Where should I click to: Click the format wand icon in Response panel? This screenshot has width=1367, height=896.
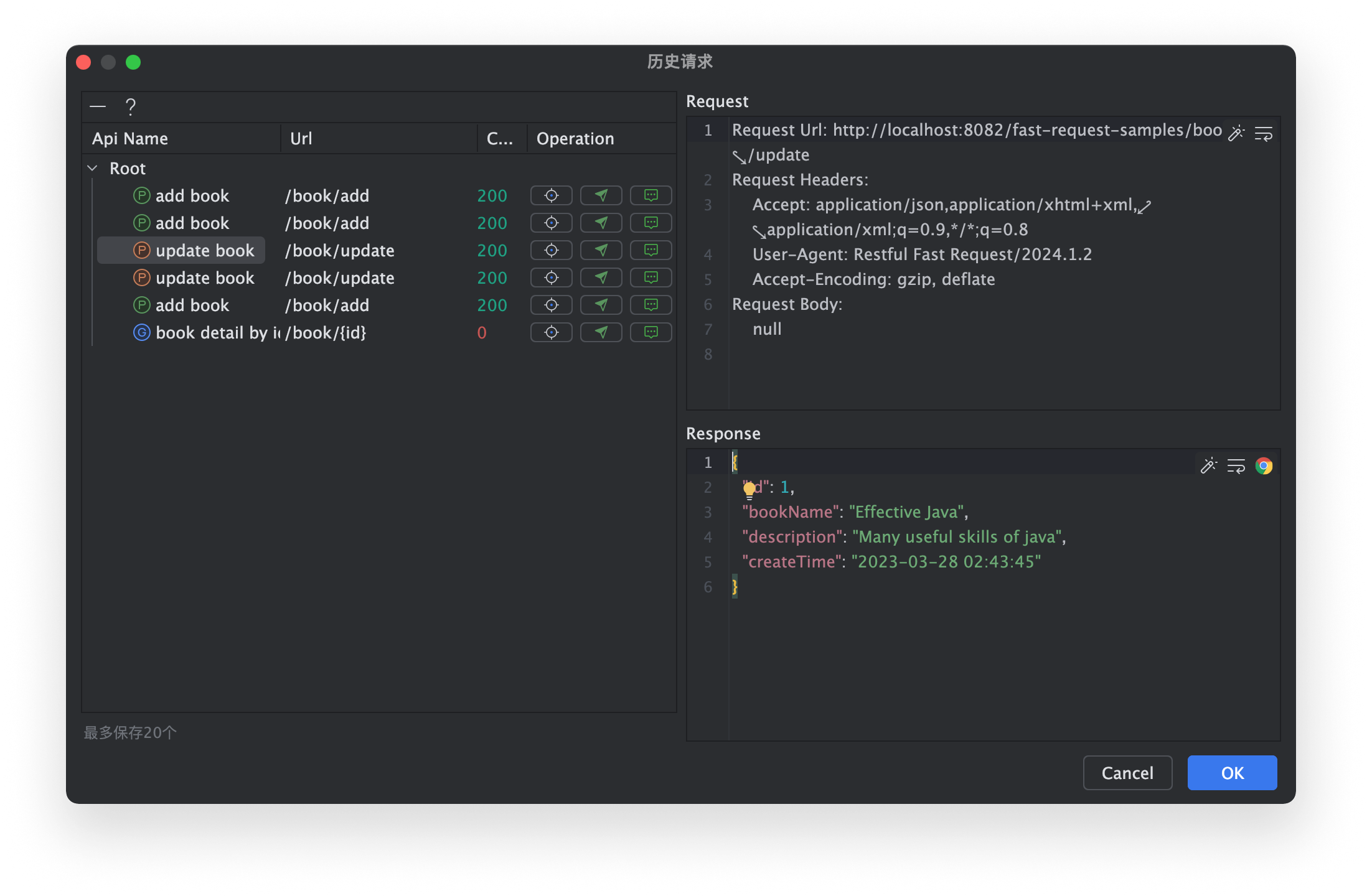1208,465
